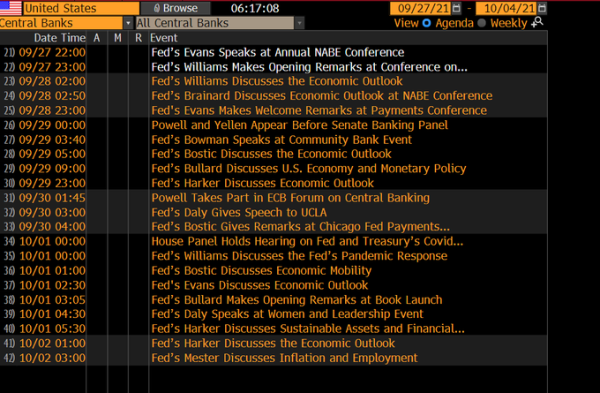This screenshot has height=393, width=600.
Task: Select Fed's Bostic Gives Remarks at Chicago Fed Payments
Action: coord(300,227)
